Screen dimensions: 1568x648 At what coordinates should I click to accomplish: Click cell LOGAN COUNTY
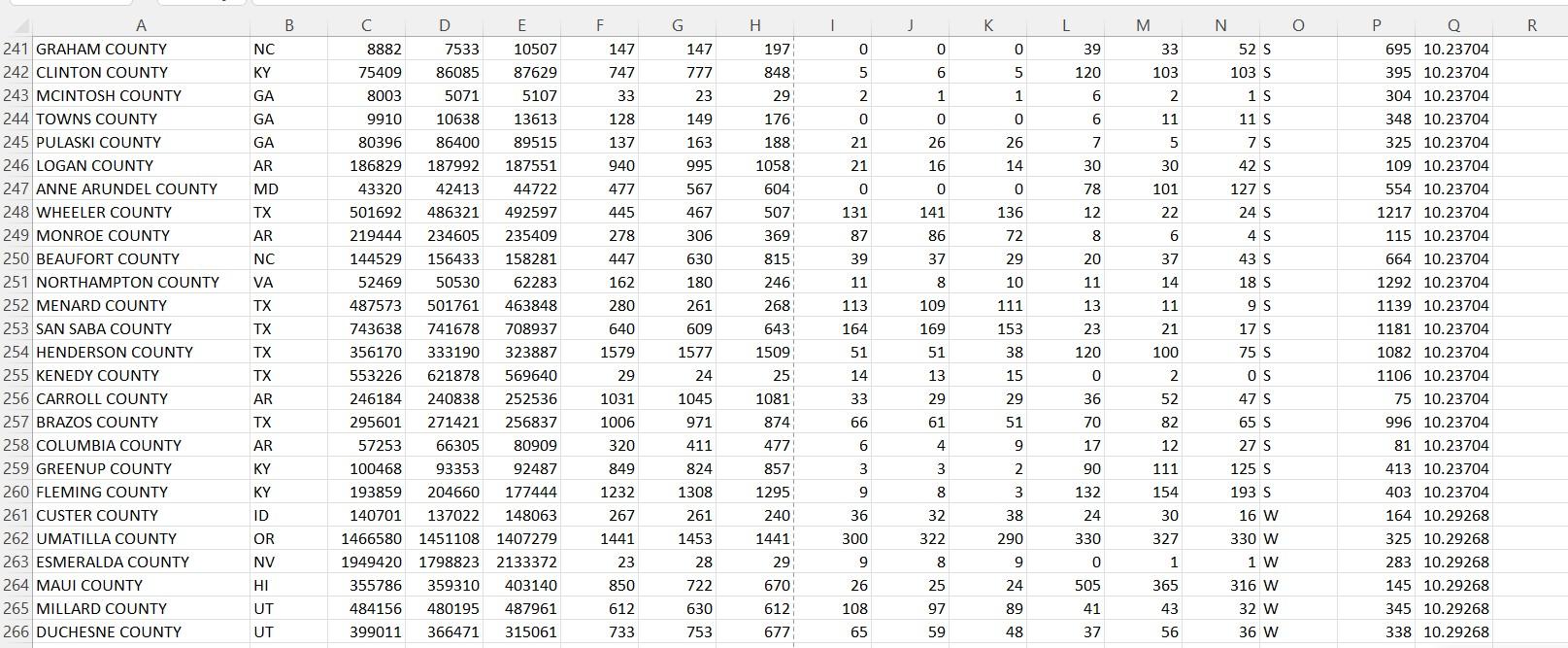pyautogui.click(x=141, y=165)
